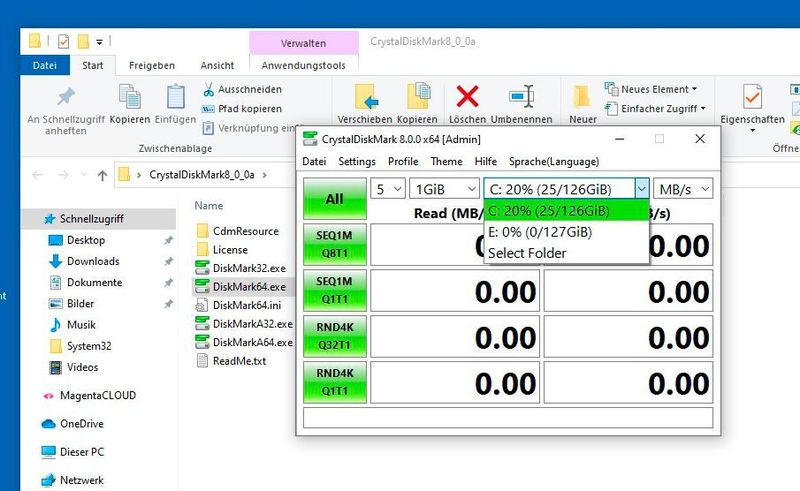Open Musik in the navigation pane
The image size is (800, 491).
pyautogui.click(x=81, y=325)
